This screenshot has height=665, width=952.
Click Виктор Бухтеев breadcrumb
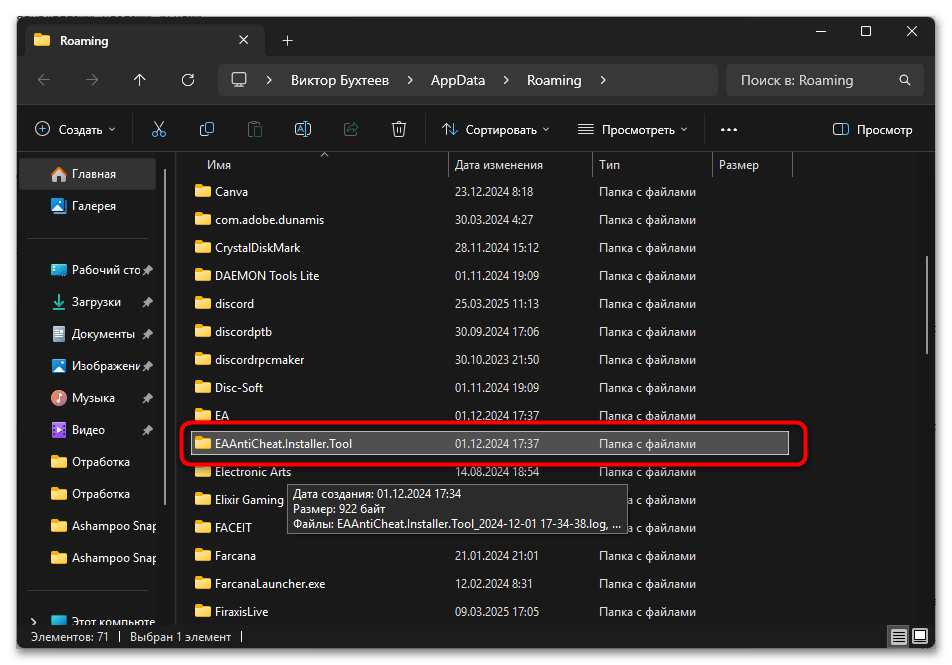pyautogui.click(x=339, y=80)
